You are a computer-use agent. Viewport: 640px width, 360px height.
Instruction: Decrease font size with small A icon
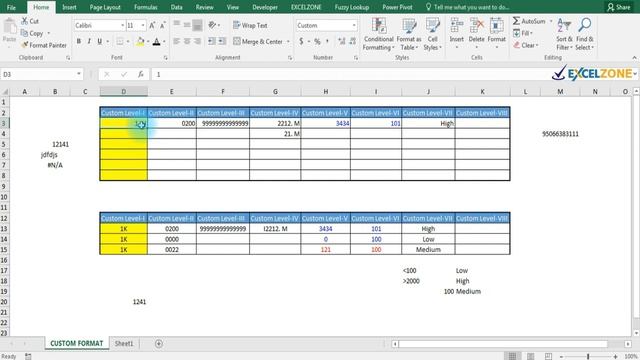(x=162, y=25)
